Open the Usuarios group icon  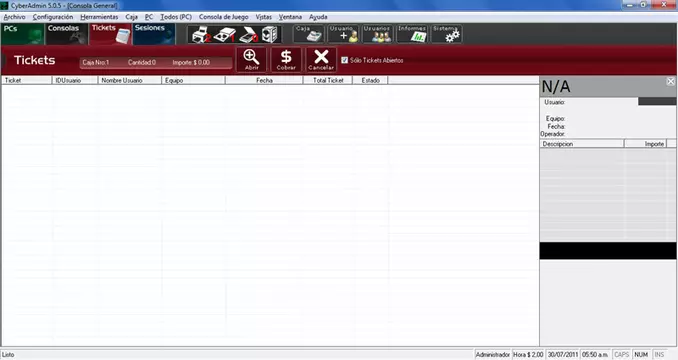(377, 34)
